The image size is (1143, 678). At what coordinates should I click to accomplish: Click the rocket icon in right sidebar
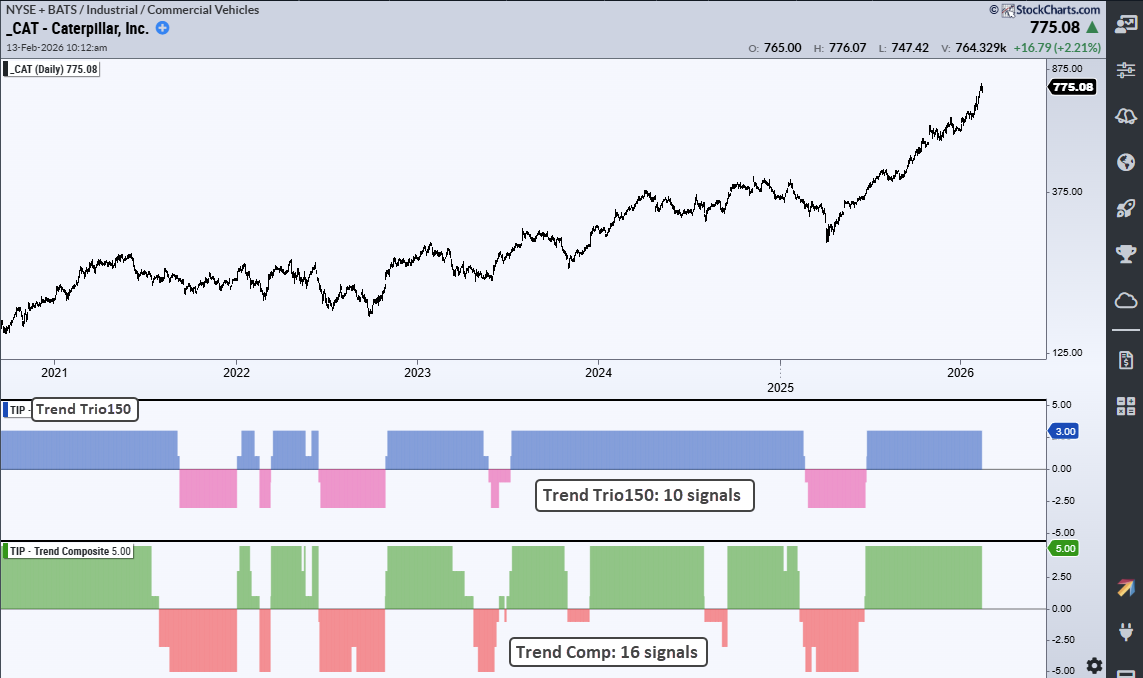coord(1125,208)
